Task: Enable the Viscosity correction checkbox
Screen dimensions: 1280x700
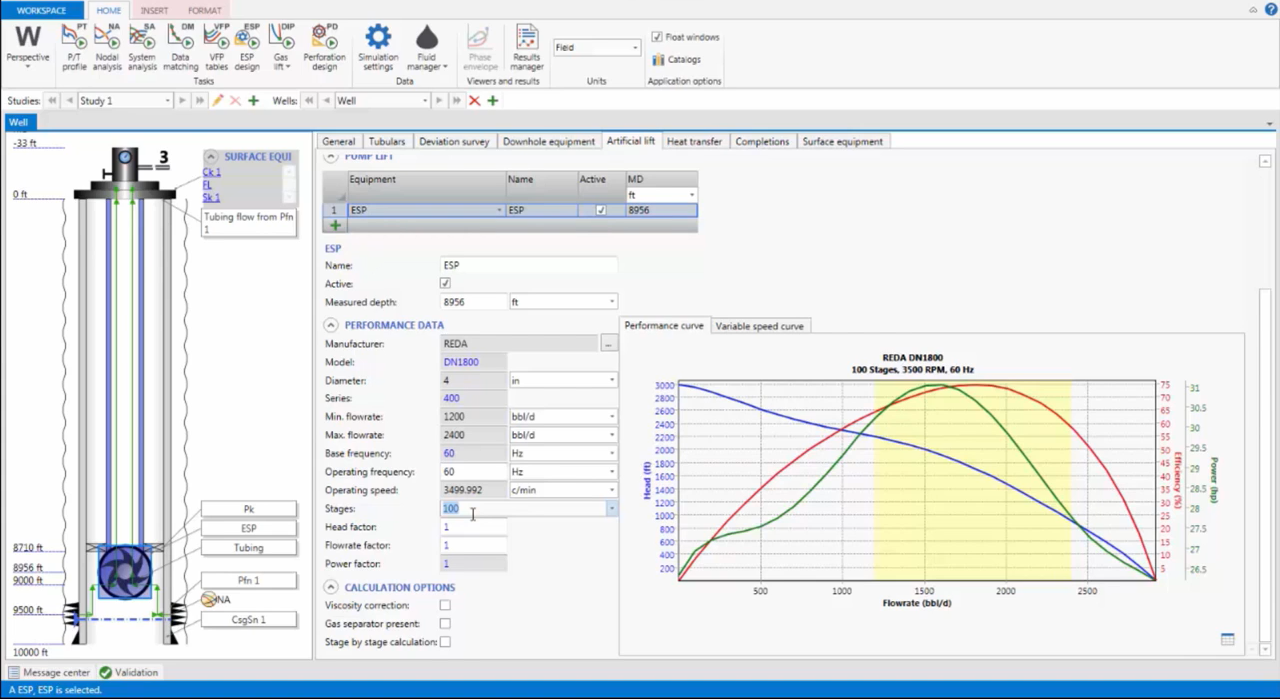Action: (445, 606)
